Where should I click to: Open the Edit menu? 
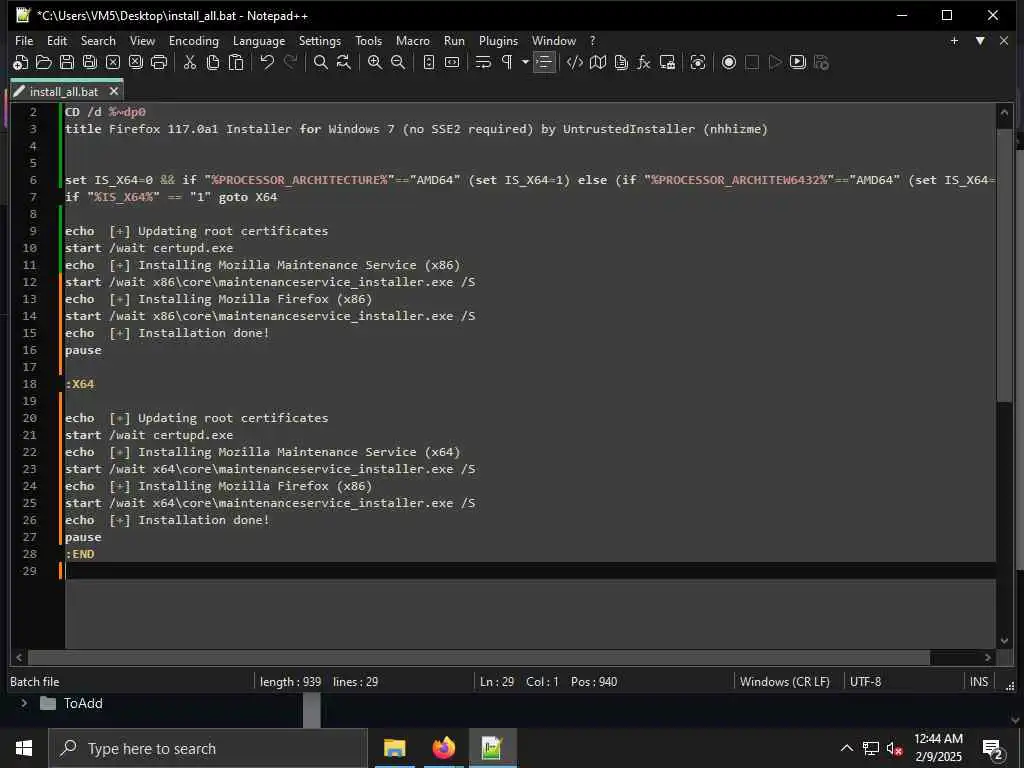[x=57, y=40]
